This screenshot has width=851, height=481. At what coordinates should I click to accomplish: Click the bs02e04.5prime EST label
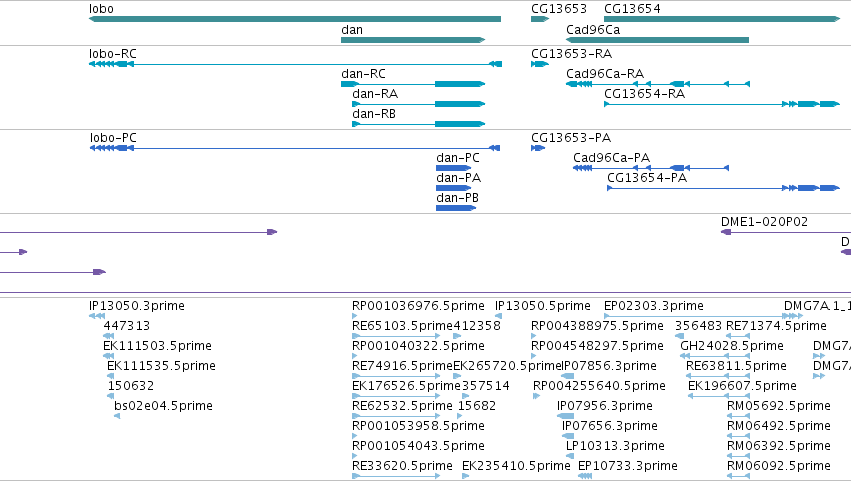pos(163,407)
